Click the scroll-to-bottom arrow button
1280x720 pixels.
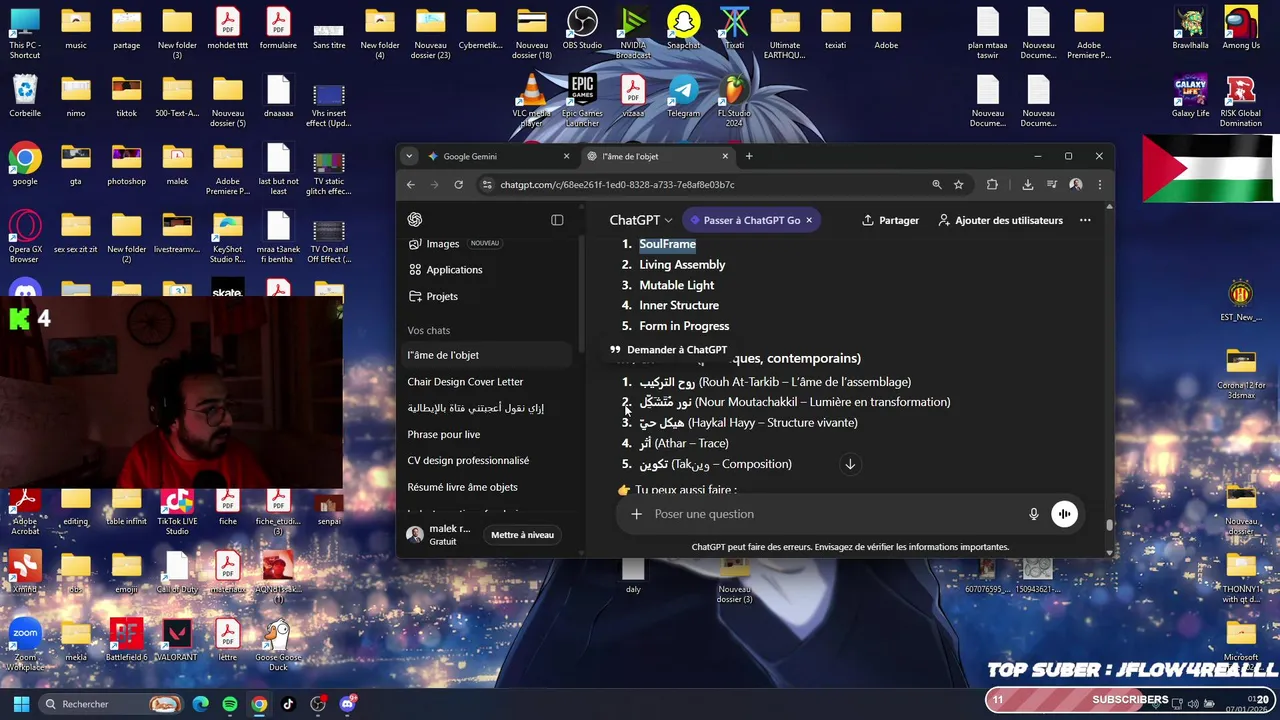850,464
